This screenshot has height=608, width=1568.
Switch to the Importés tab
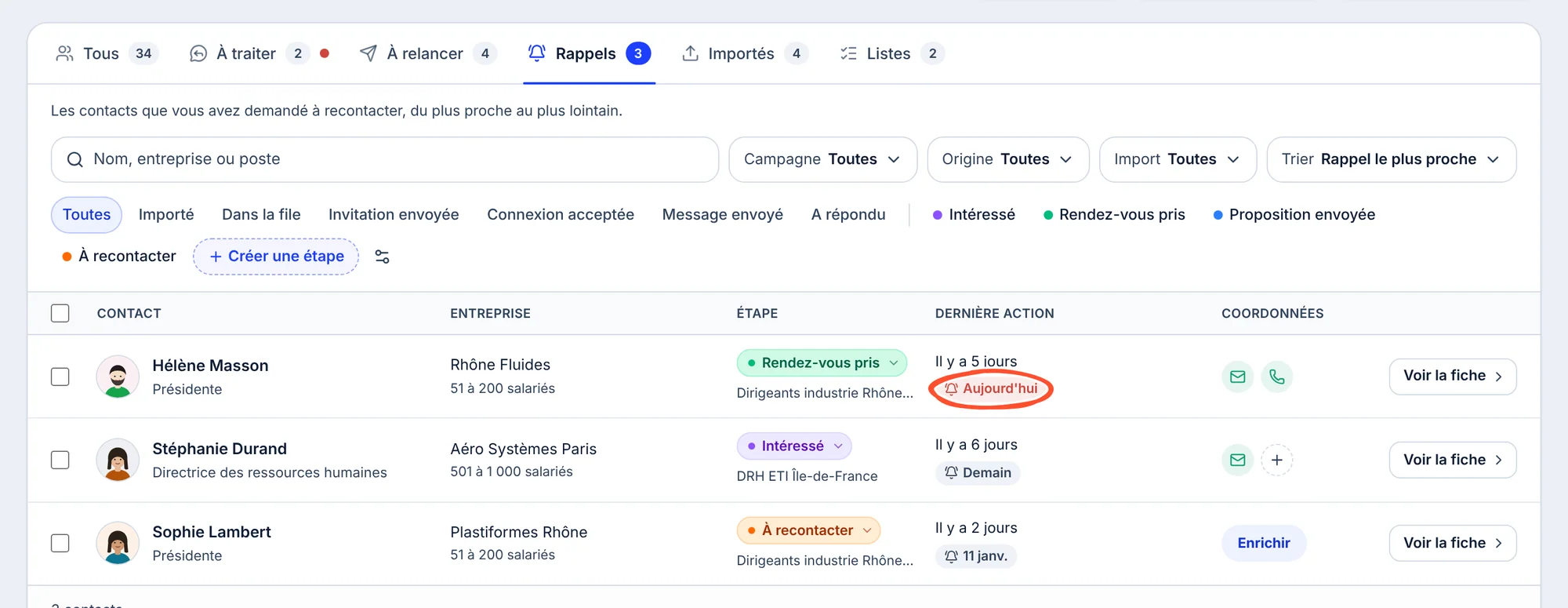coord(745,54)
